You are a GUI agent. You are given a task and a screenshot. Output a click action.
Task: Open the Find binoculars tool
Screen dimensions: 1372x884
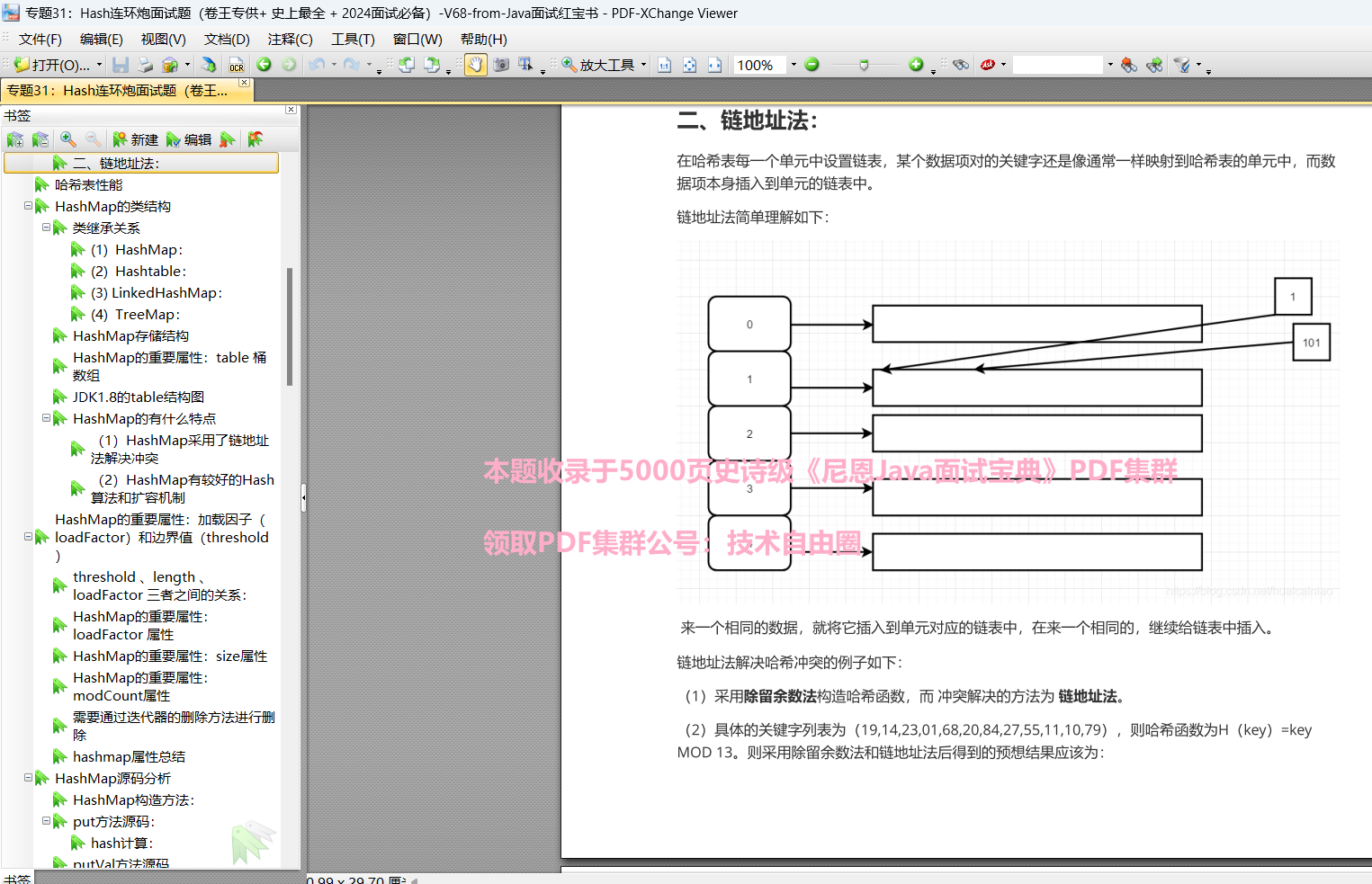(961, 65)
